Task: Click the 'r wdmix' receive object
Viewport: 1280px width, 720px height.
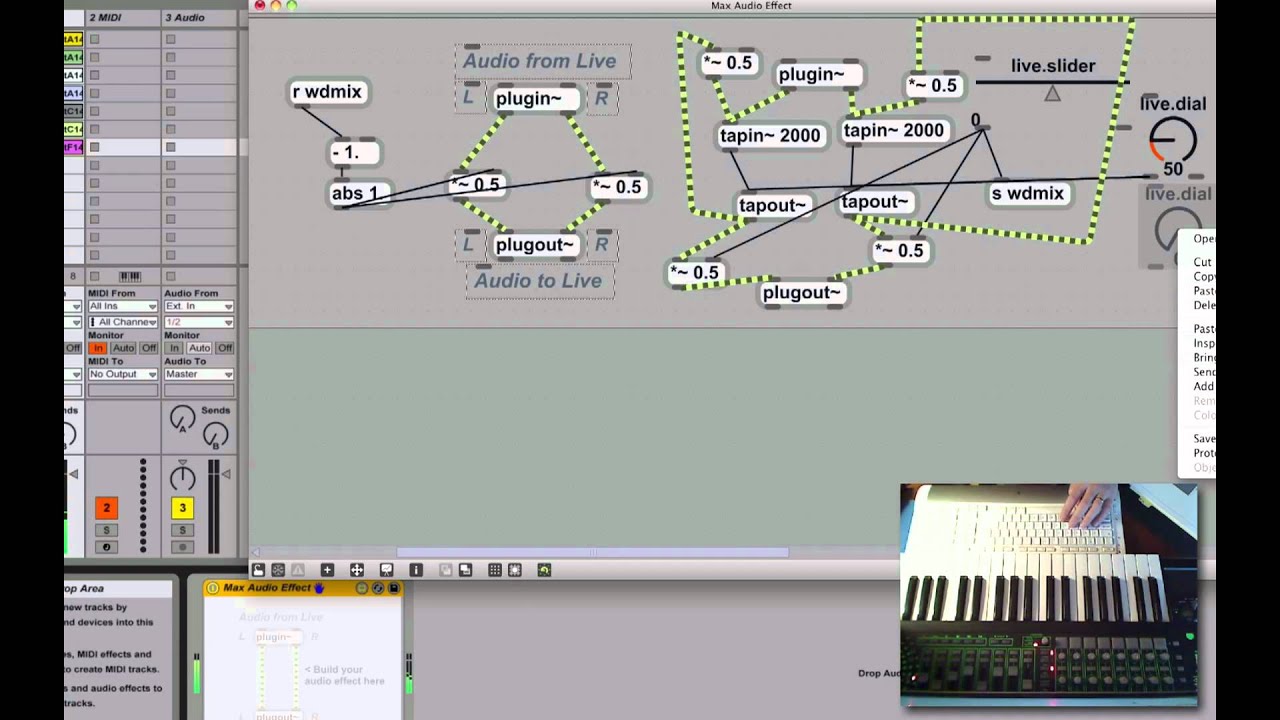Action: point(327,92)
